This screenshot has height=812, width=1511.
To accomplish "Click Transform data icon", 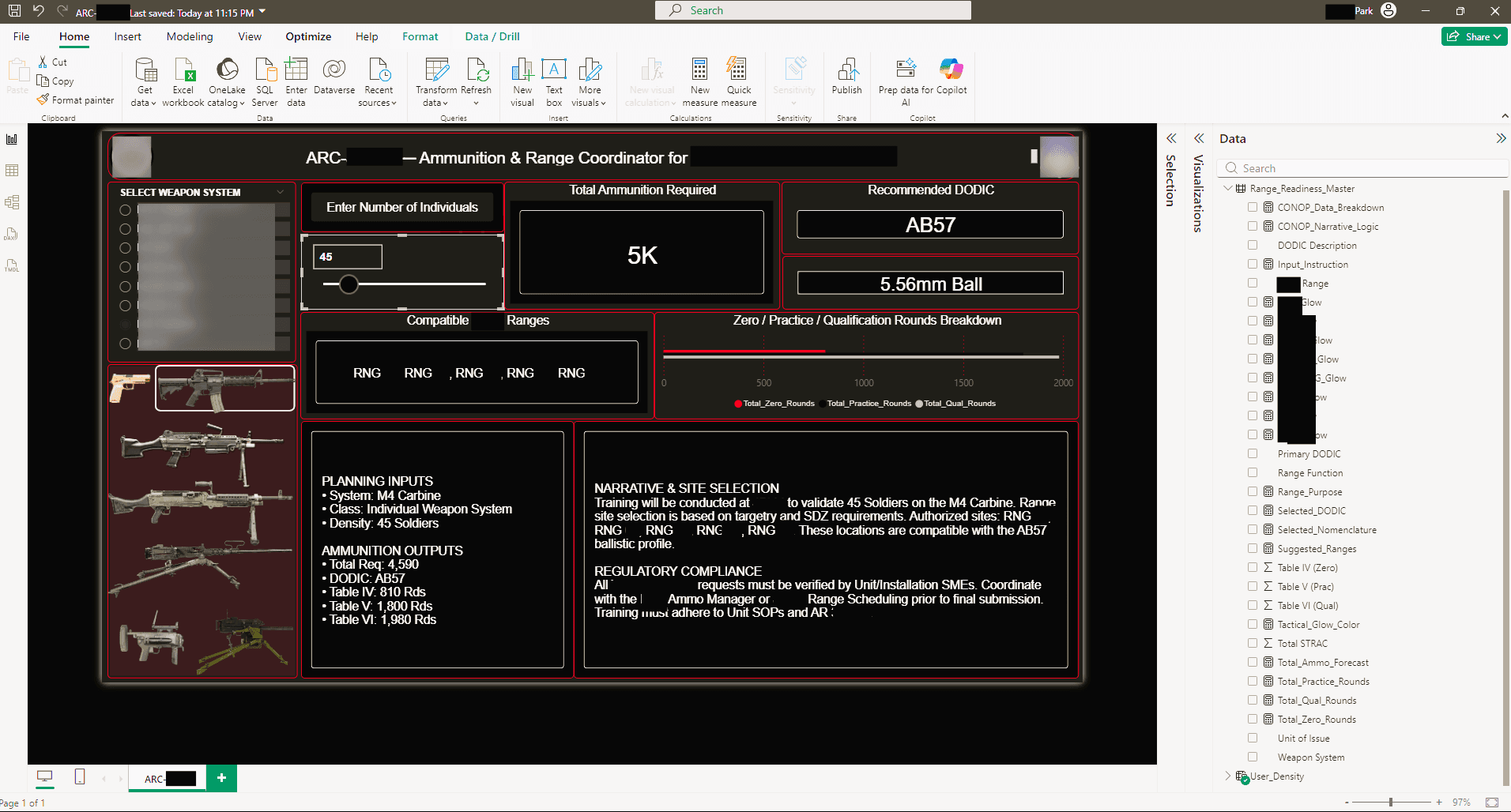I will [436, 71].
